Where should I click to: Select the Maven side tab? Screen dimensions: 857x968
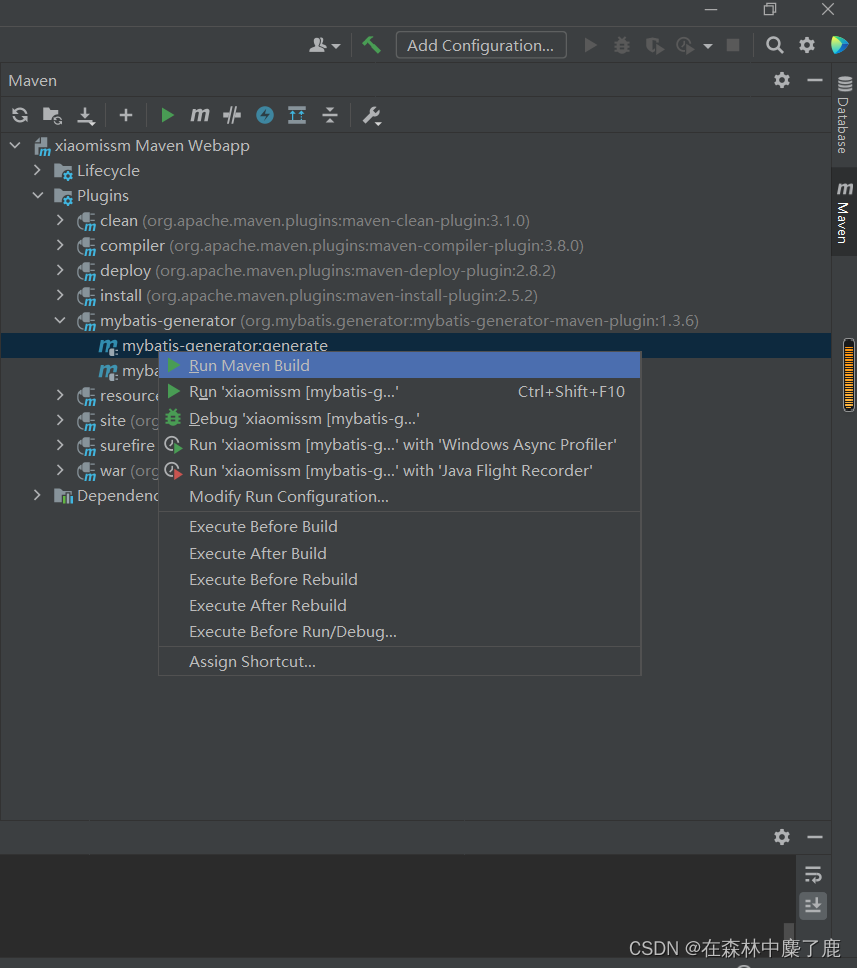pyautogui.click(x=844, y=212)
